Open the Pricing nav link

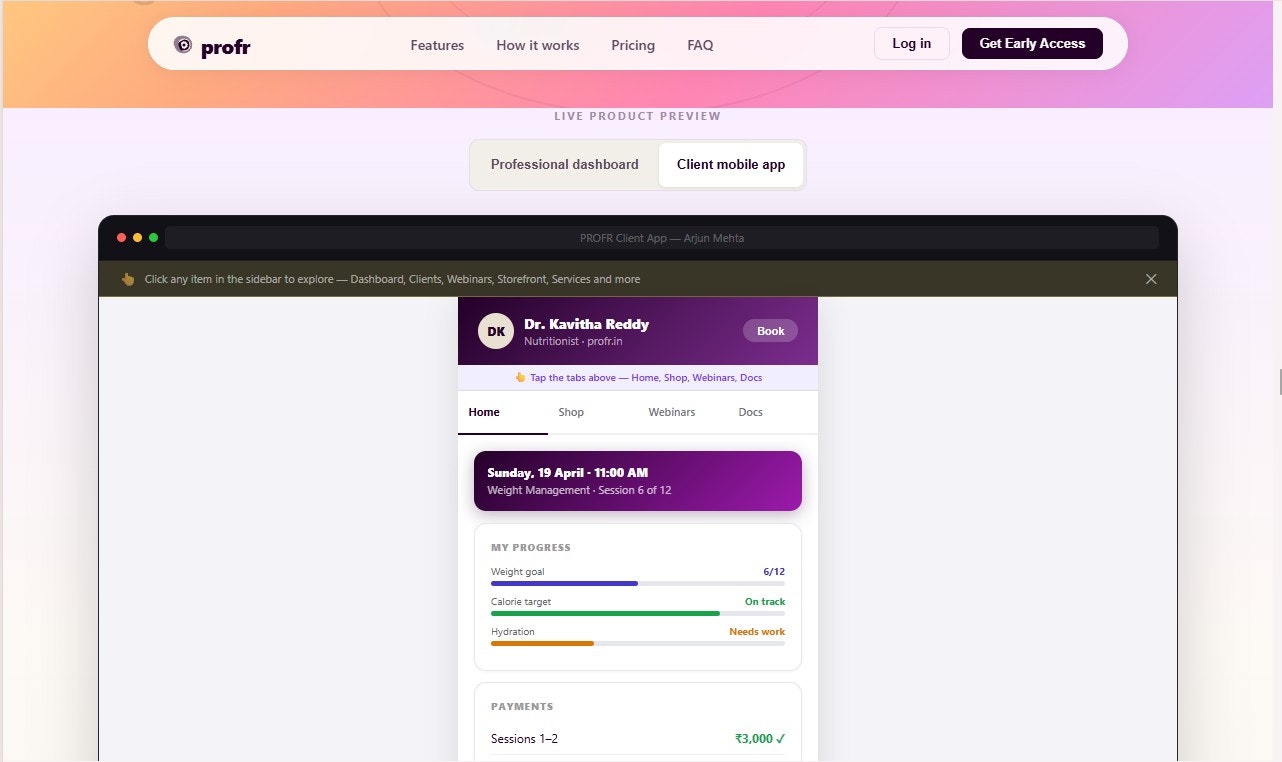633,45
